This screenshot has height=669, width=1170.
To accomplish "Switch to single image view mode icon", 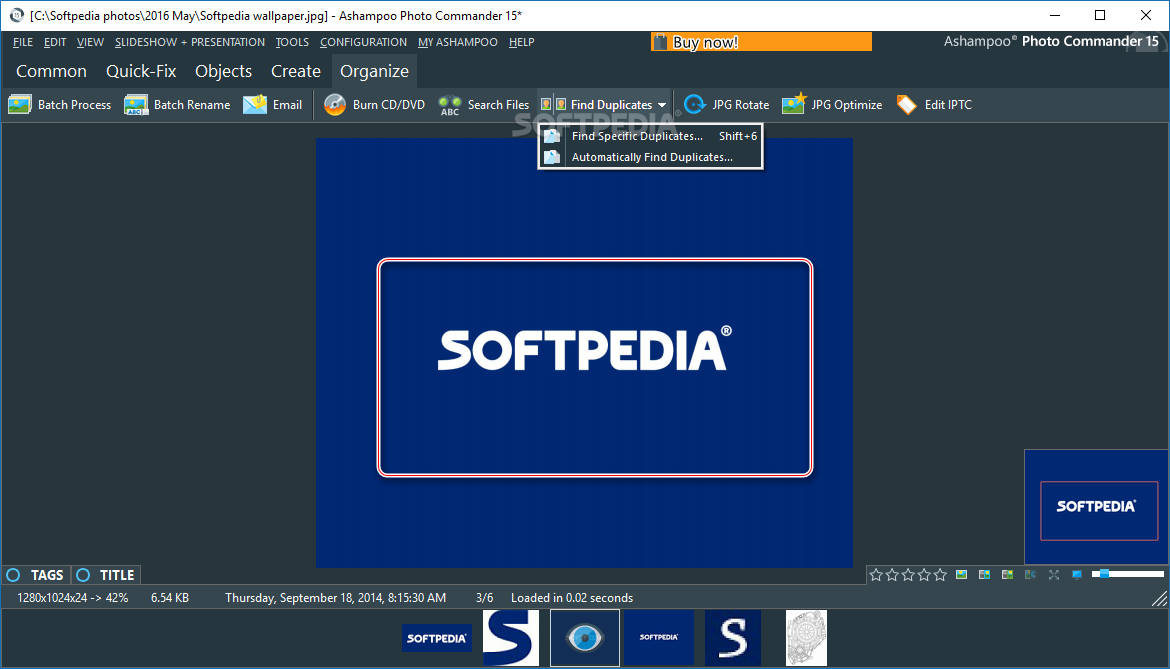I will tap(962, 574).
